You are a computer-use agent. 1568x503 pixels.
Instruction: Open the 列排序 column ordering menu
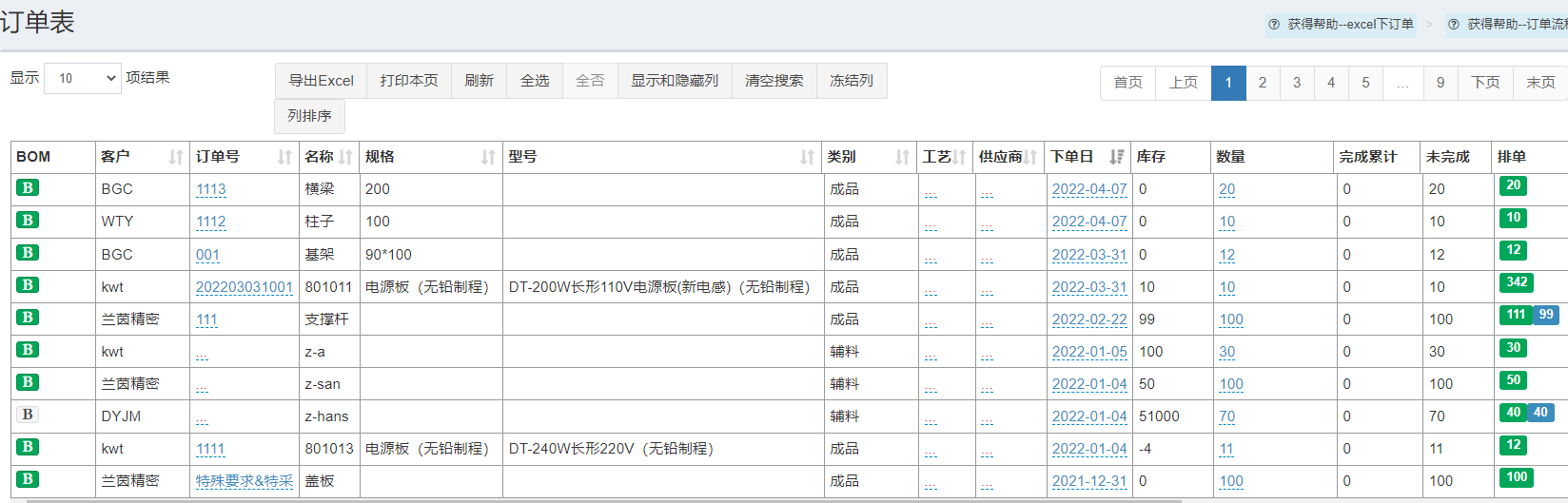tap(309, 116)
